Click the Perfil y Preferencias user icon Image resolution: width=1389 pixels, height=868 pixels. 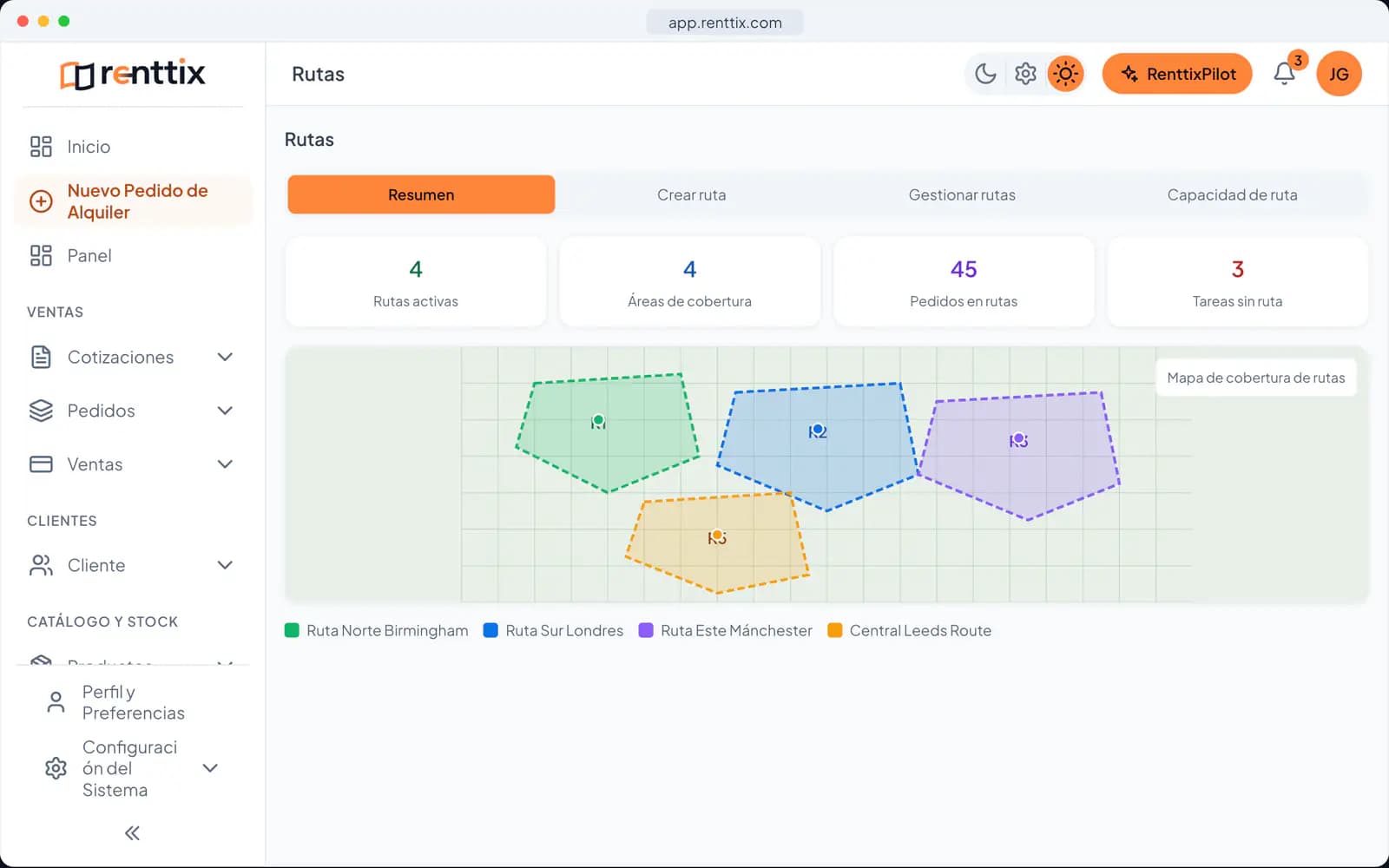coord(56,702)
